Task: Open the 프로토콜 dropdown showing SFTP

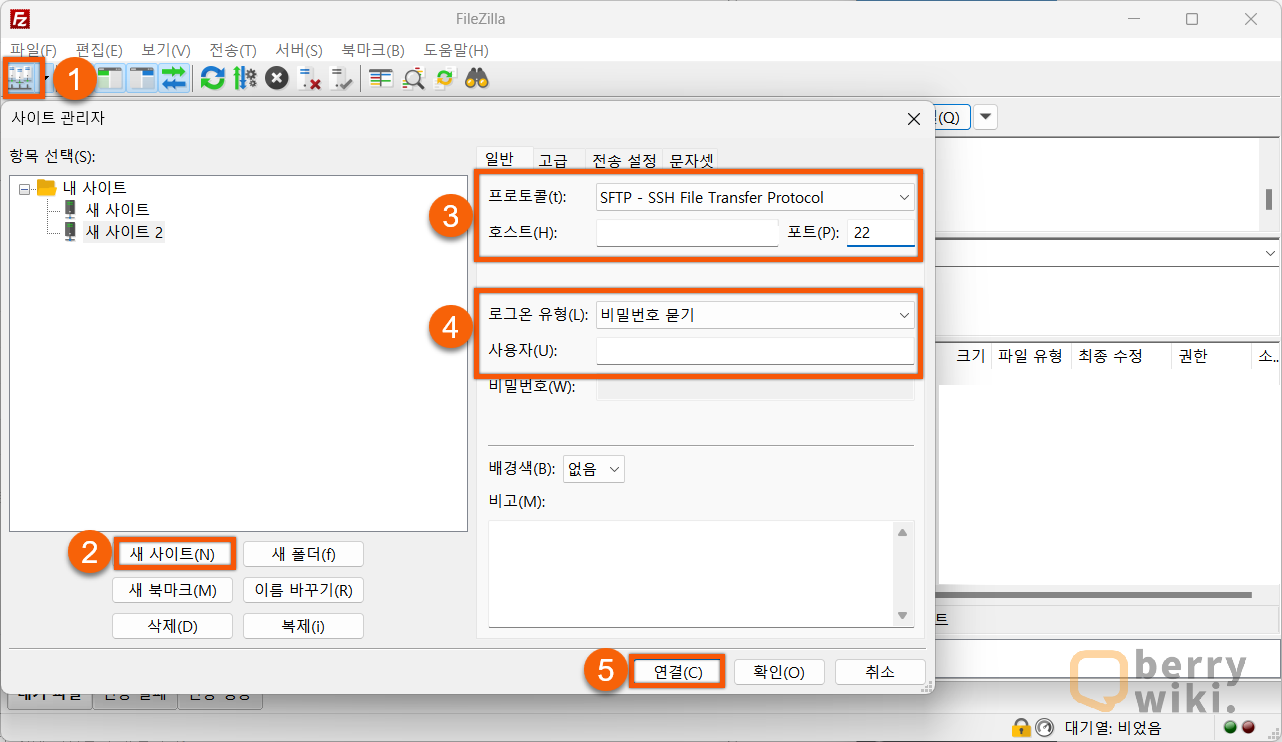Action: pyautogui.click(x=755, y=197)
